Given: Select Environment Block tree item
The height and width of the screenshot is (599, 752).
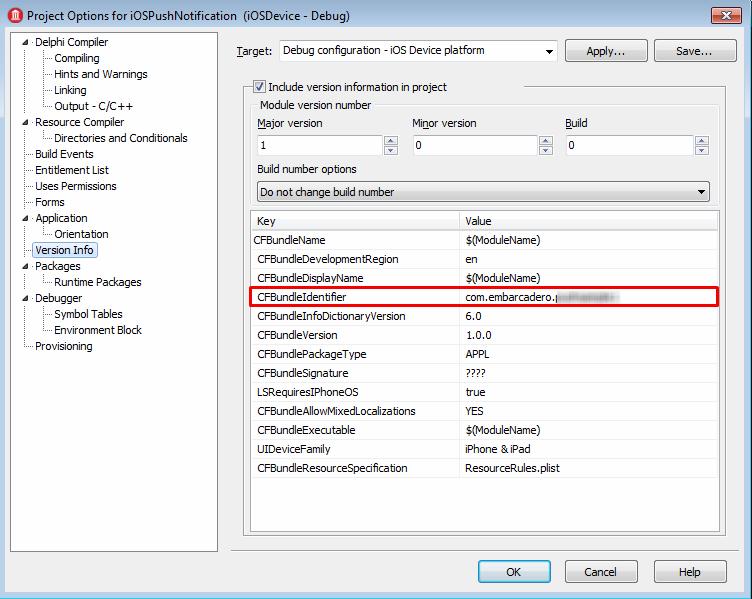Looking at the screenshot, I should point(98,330).
